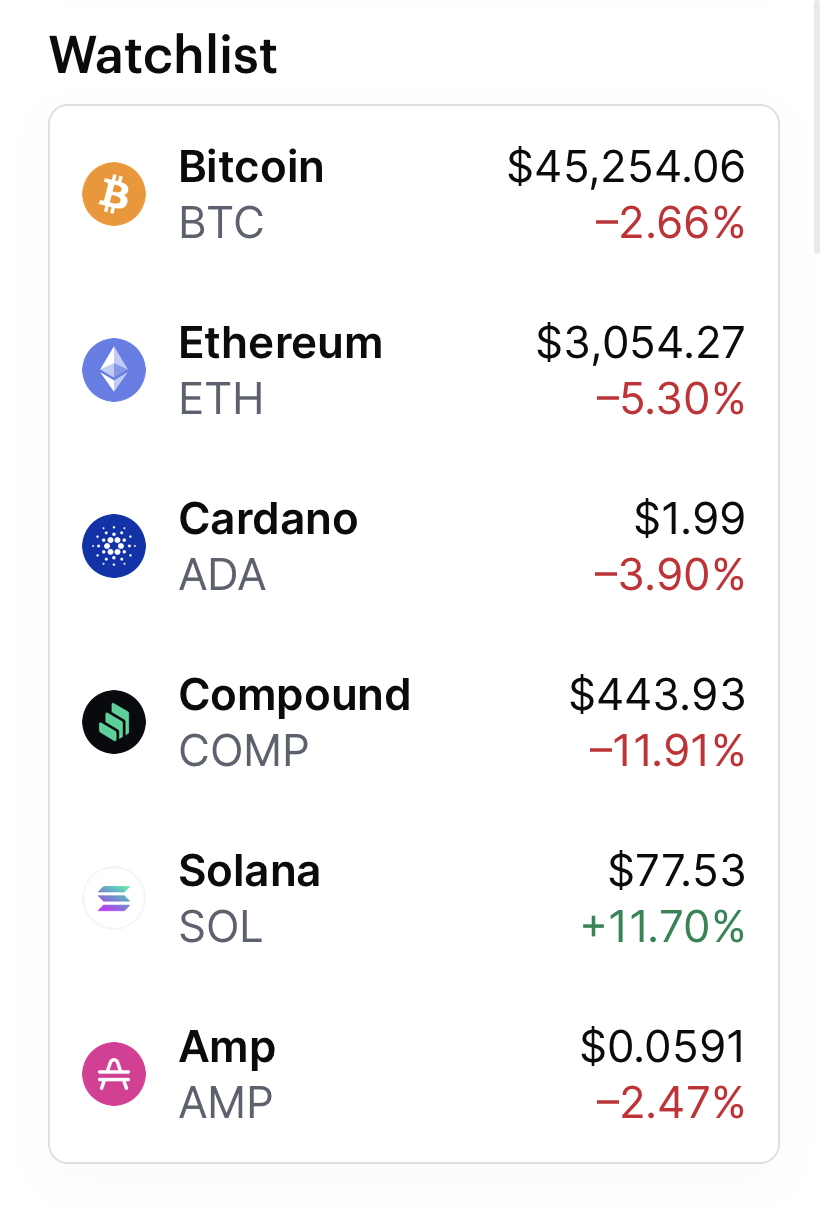The width and height of the screenshot is (828, 1208).
Task: Open the Bitcoin name link
Action: (x=251, y=167)
